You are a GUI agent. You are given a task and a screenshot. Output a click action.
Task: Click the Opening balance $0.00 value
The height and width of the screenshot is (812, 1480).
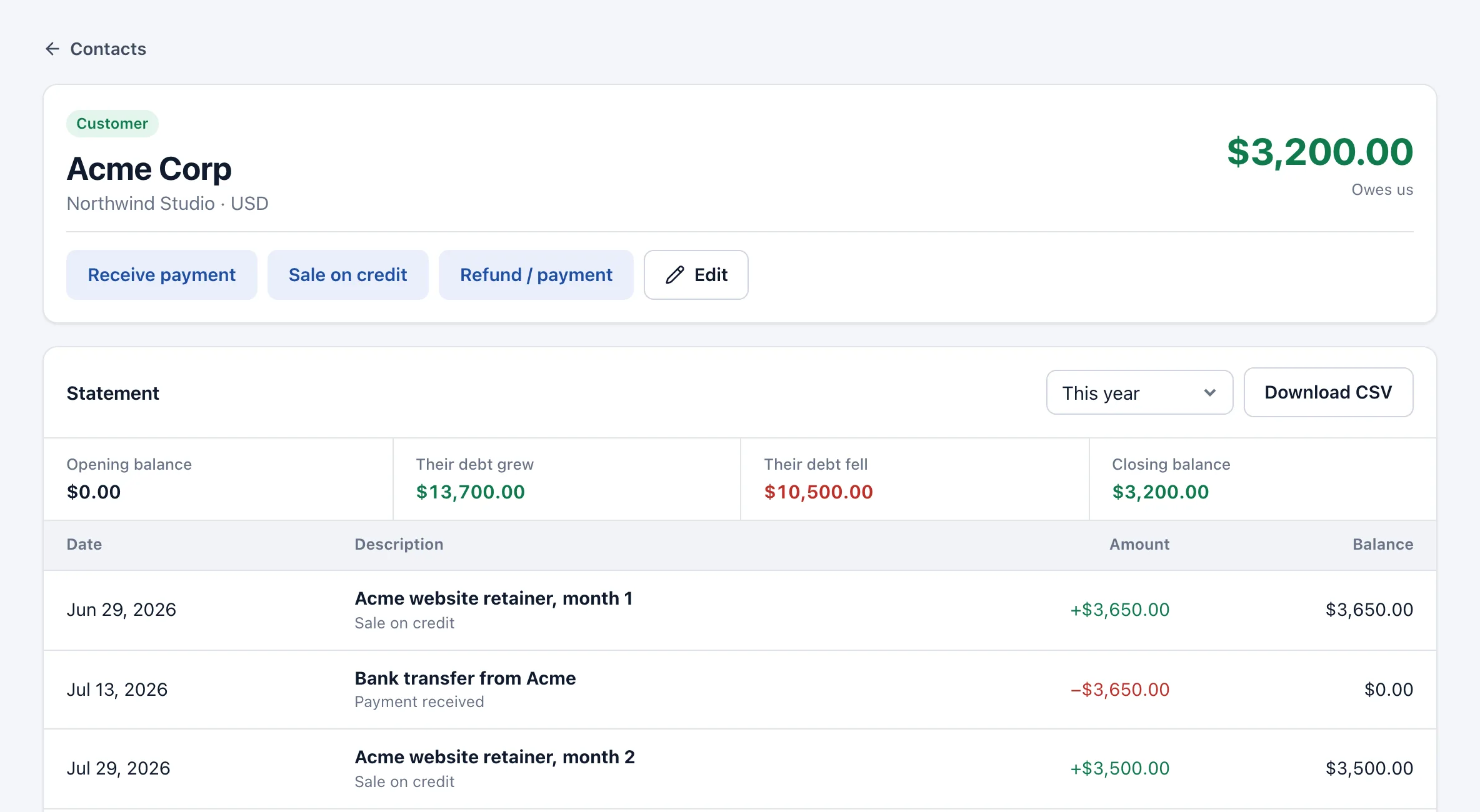click(94, 492)
